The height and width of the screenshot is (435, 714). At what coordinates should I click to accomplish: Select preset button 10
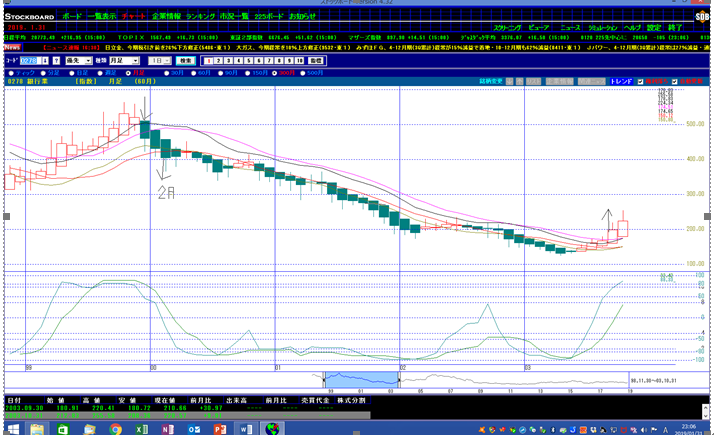[299, 61]
